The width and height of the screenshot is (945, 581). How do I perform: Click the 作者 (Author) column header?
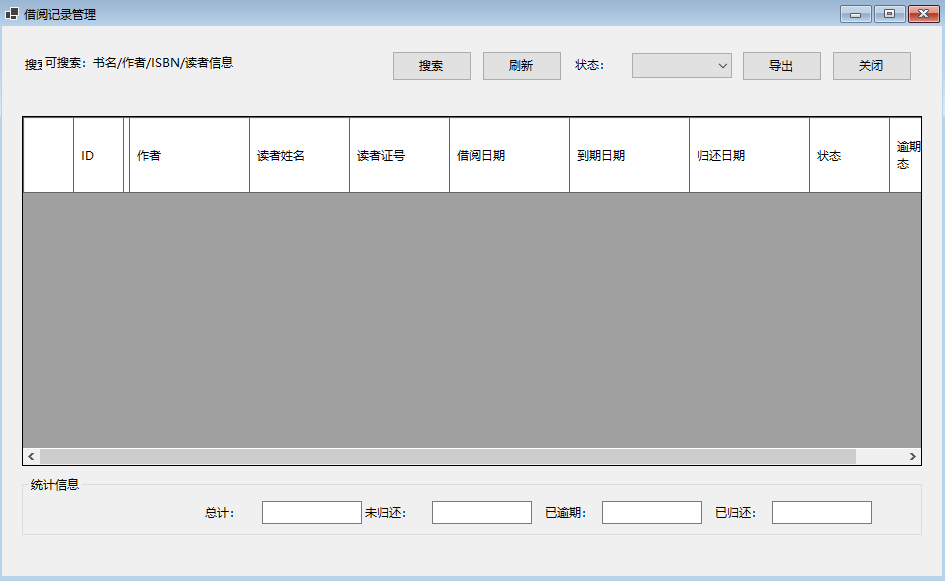[x=187, y=155]
